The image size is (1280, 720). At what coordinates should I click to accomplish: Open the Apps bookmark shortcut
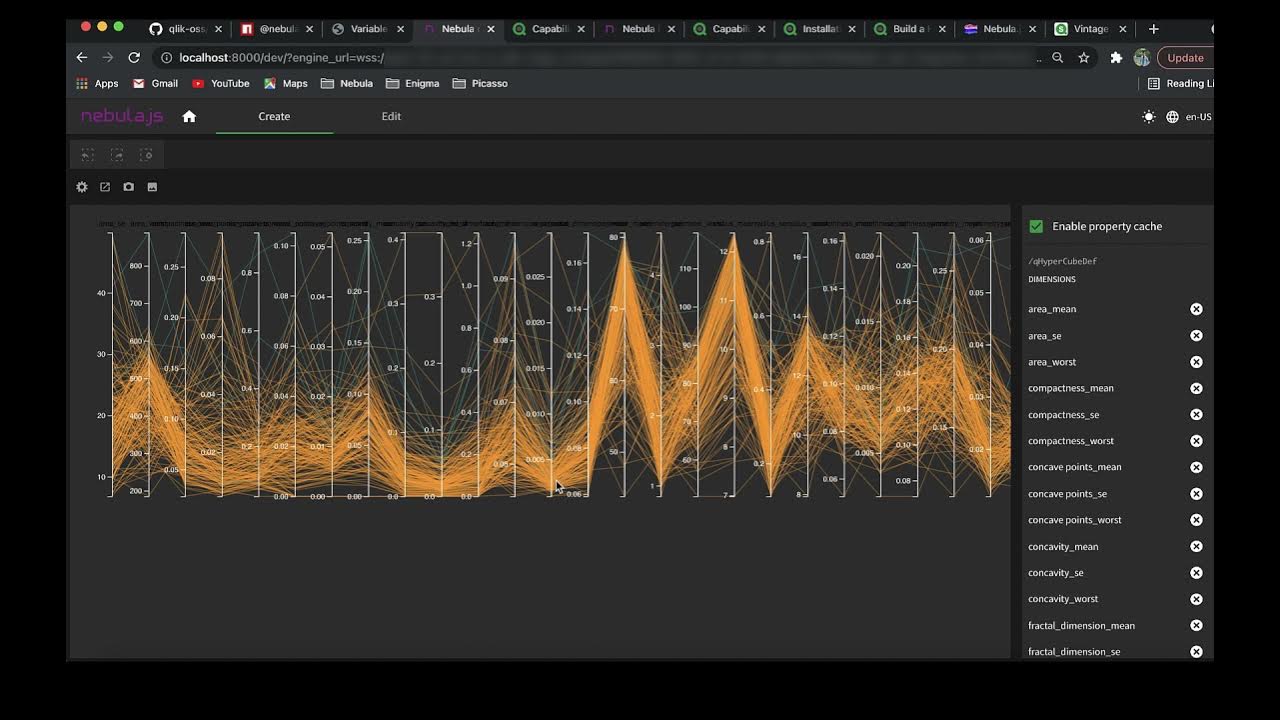point(97,84)
